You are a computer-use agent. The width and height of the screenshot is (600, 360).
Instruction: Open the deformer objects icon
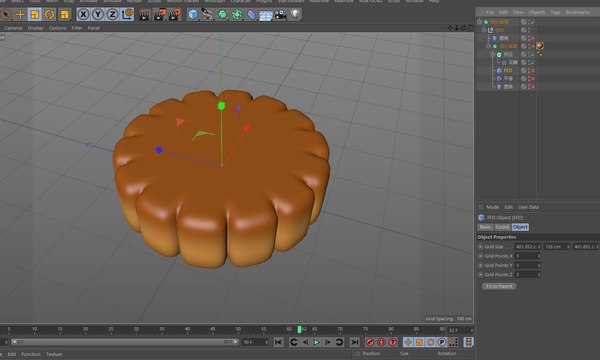pyautogui.click(x=251, y=15)
